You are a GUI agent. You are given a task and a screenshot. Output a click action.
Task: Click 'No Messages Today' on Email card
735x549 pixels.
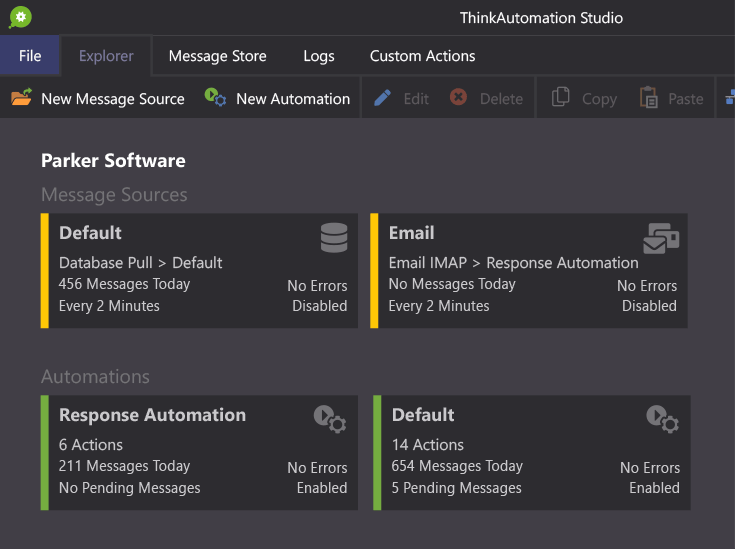point(452,284)
